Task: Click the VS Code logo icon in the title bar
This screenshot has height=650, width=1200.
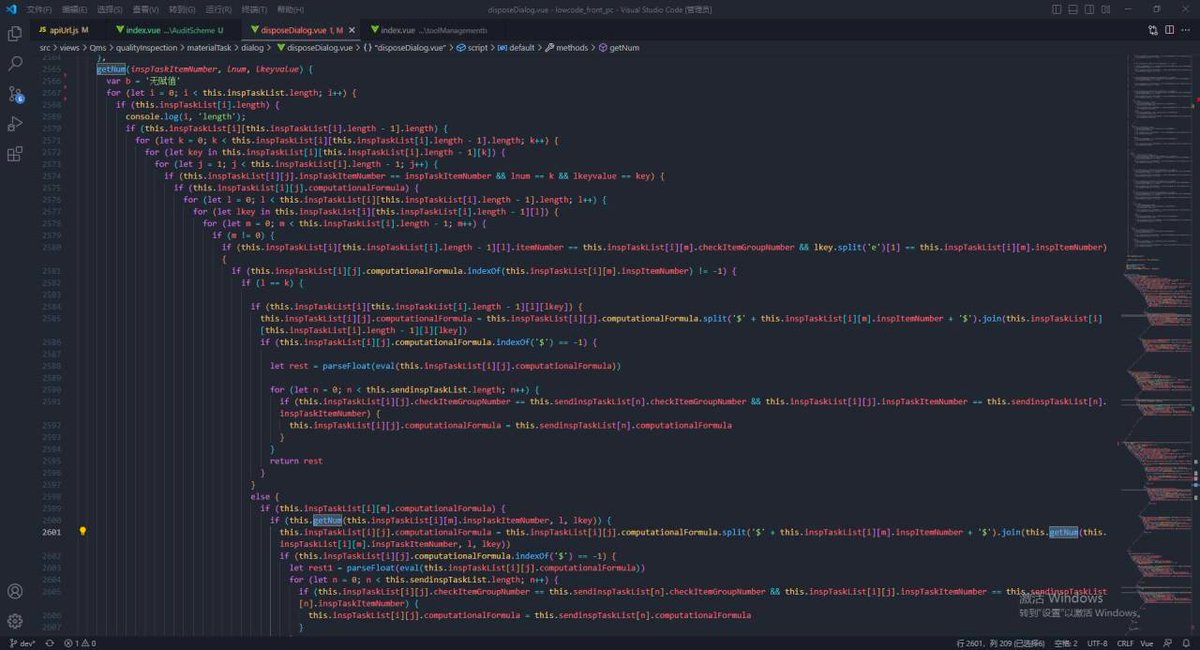Action: click(x=11, y=9)
